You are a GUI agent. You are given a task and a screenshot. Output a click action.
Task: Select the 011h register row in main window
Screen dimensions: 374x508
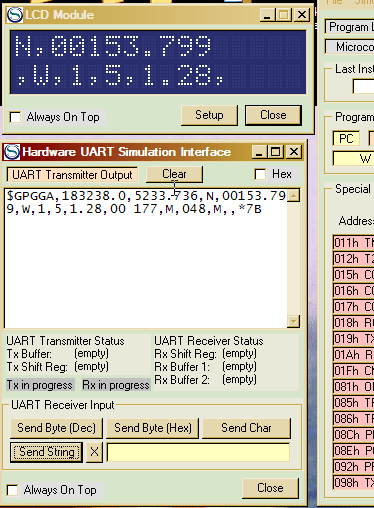353,243
